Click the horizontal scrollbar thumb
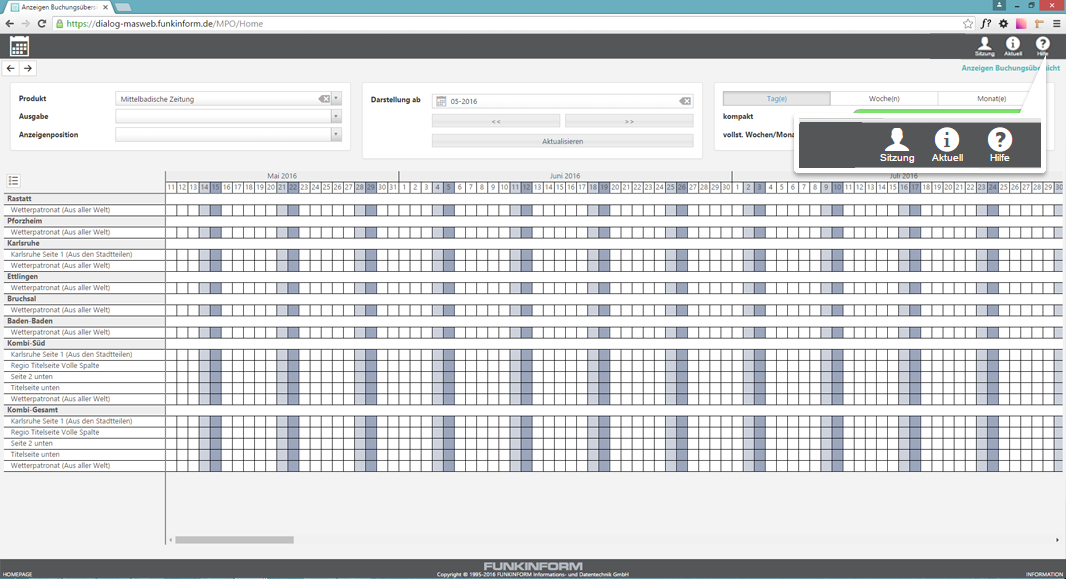This screenshot has height=579, width=1066. point(235,540)
